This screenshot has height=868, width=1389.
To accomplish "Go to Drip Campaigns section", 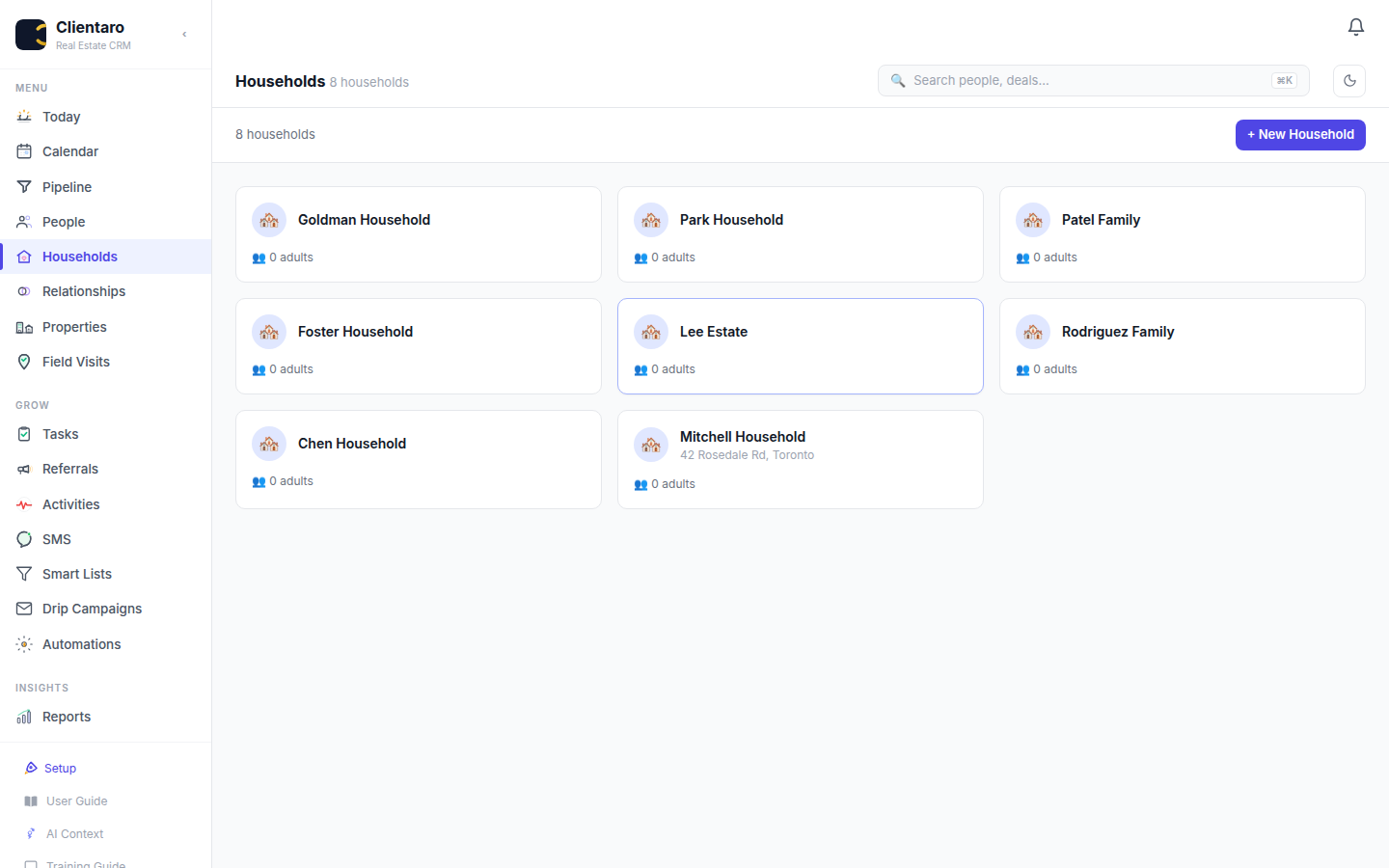I will (x=92, y=609).
